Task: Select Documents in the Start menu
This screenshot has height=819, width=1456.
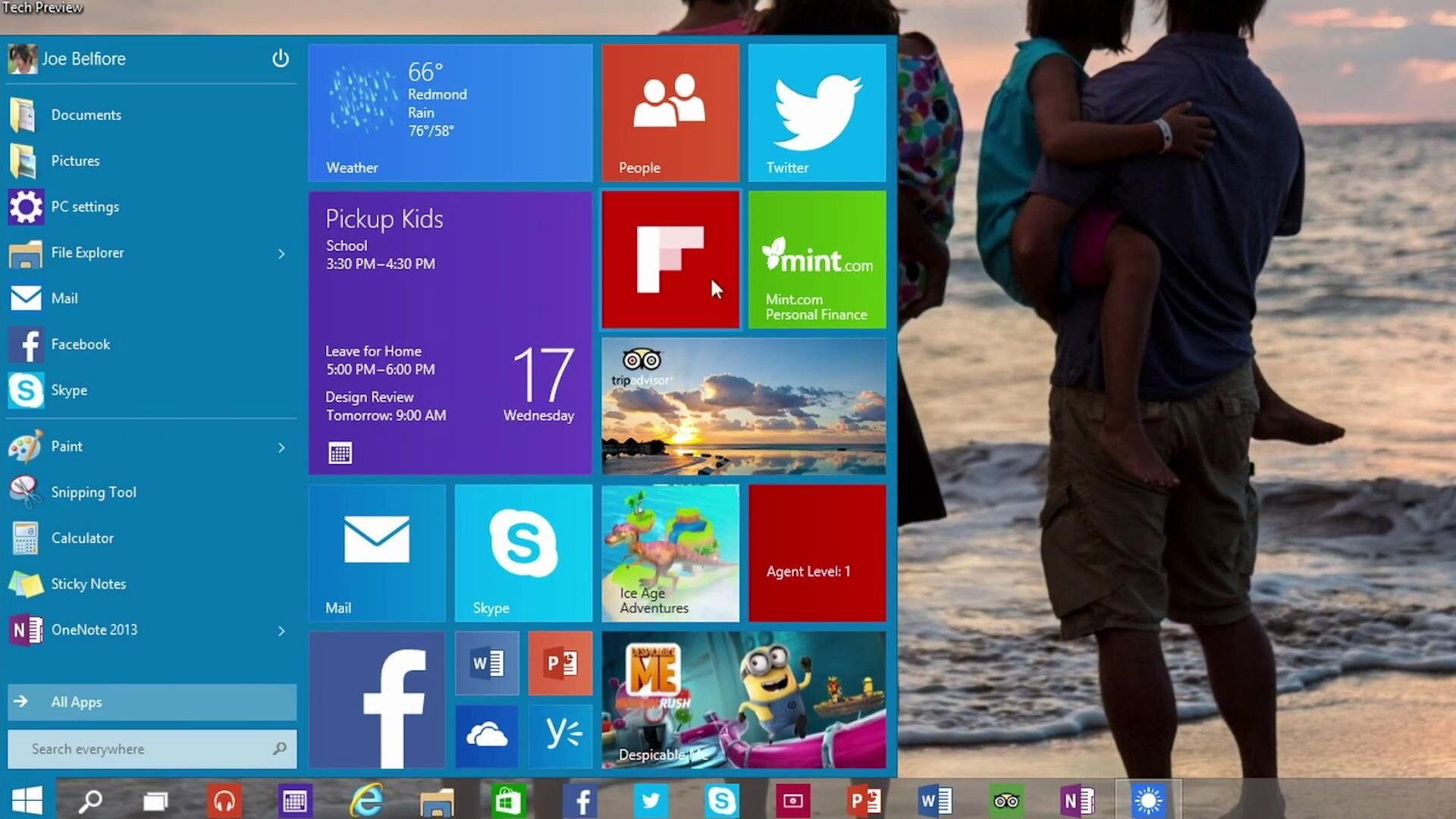Action: coord(86,115)
